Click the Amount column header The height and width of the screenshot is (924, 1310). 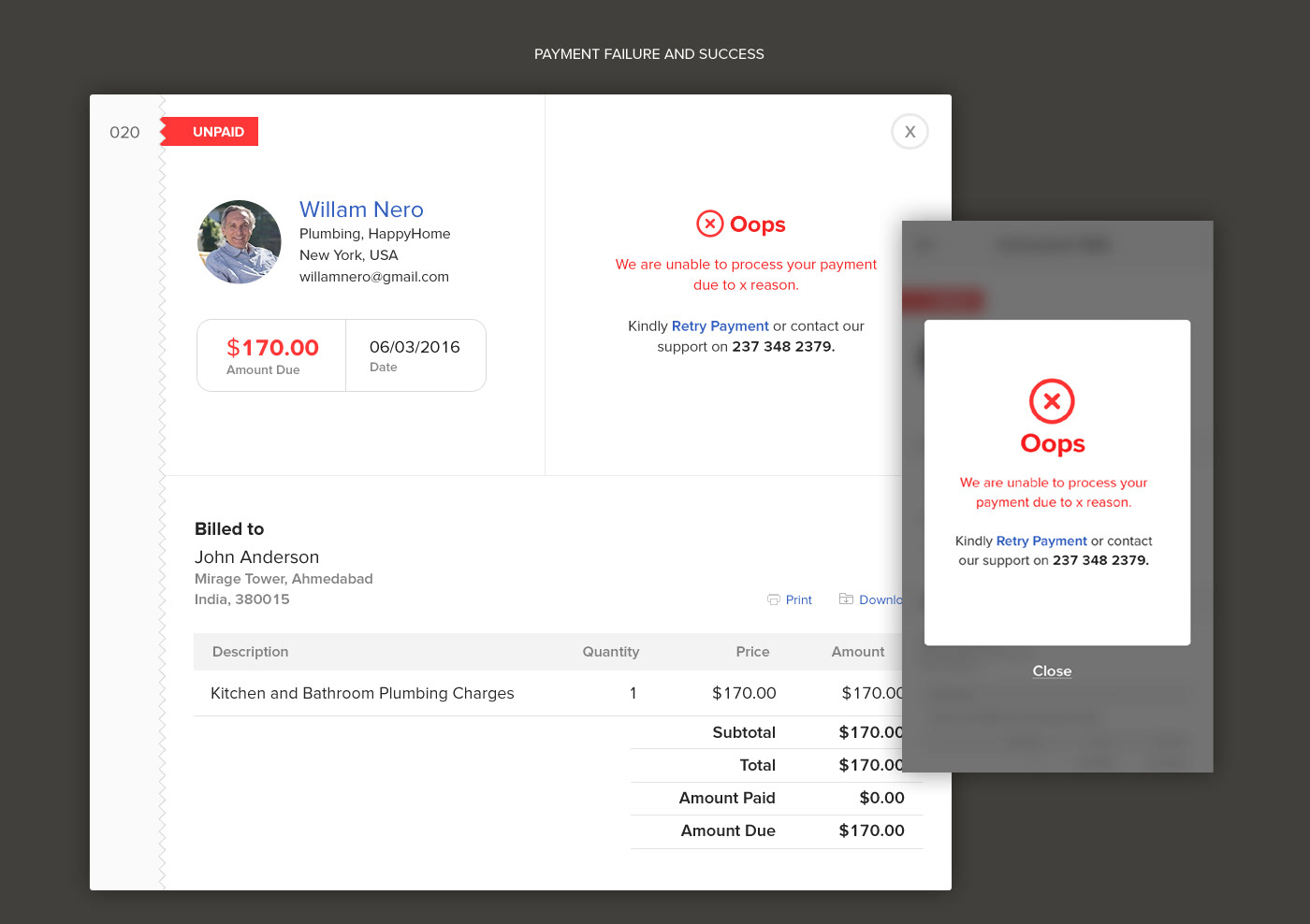[858, 652]
